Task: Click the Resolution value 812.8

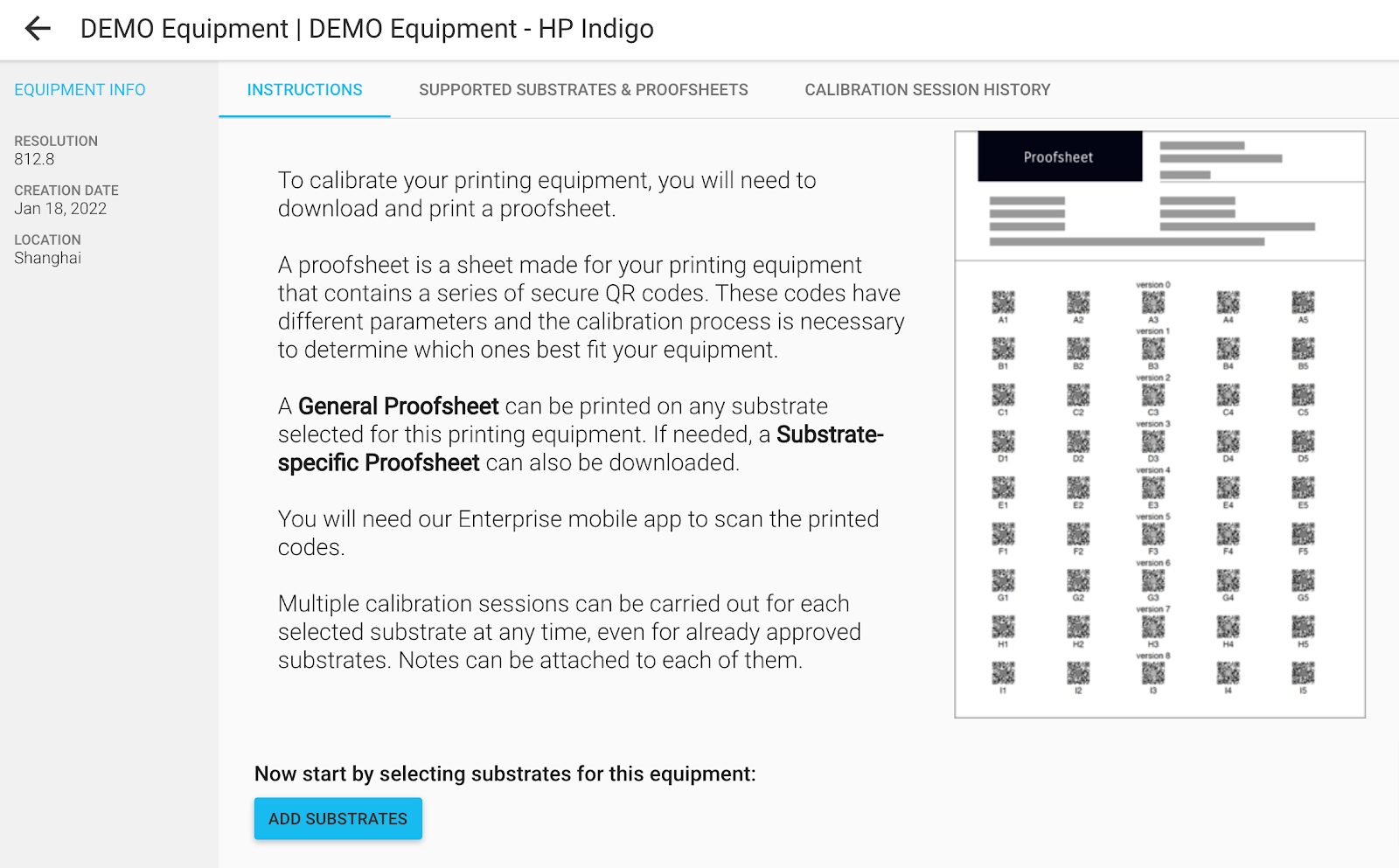Action: point(34,159)
